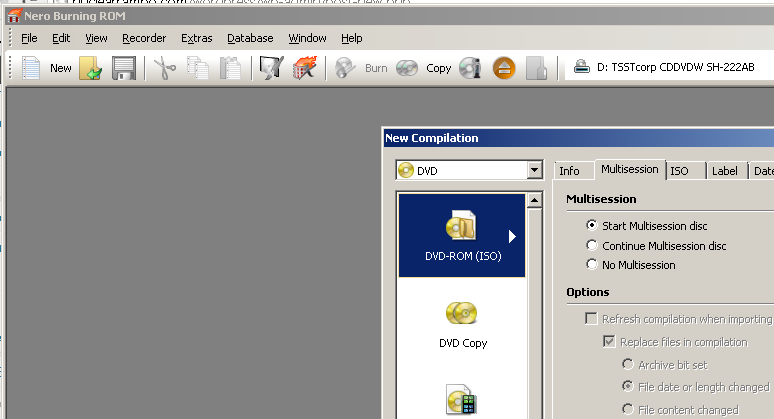Viewport: 774px width, 419px height.
Task: Open the Recorder menu
Action: (144, 38)
